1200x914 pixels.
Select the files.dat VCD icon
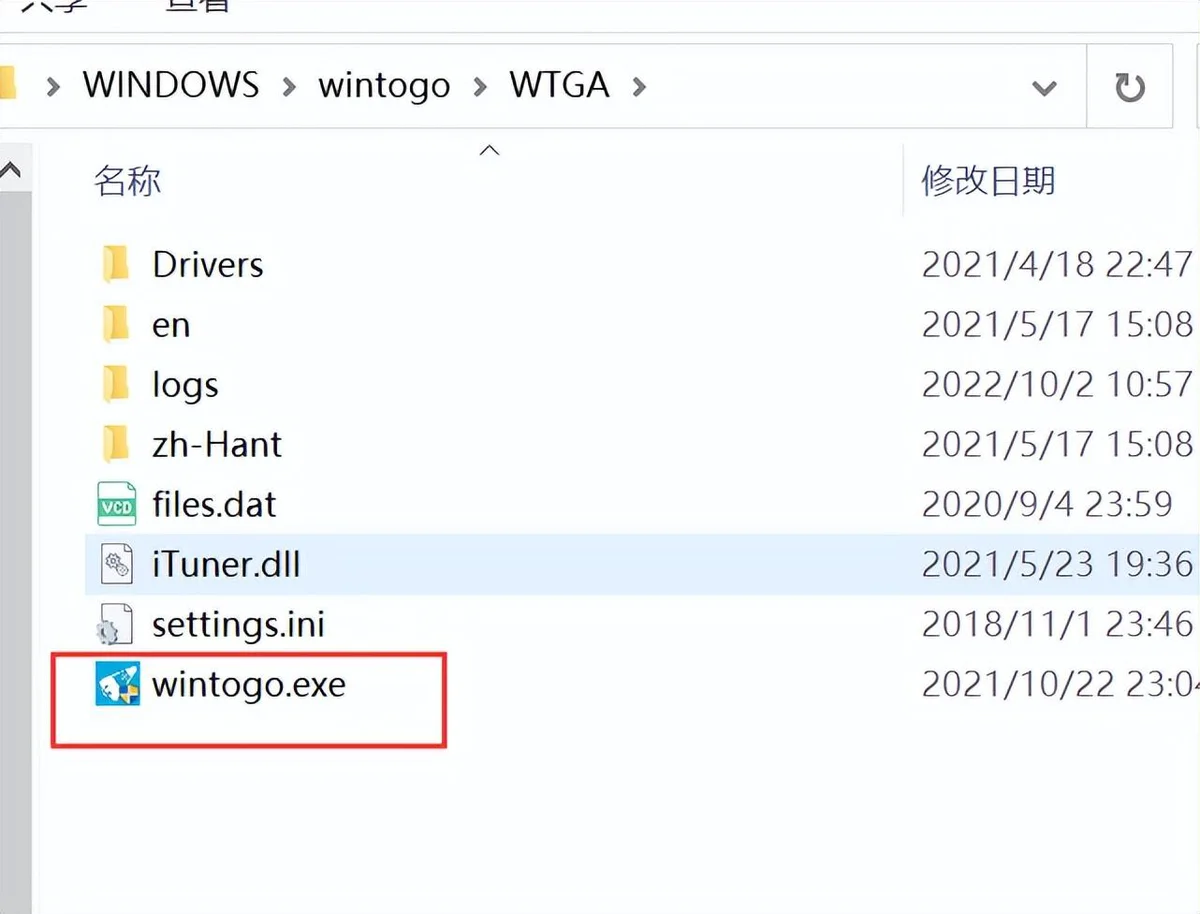point(116,505)
